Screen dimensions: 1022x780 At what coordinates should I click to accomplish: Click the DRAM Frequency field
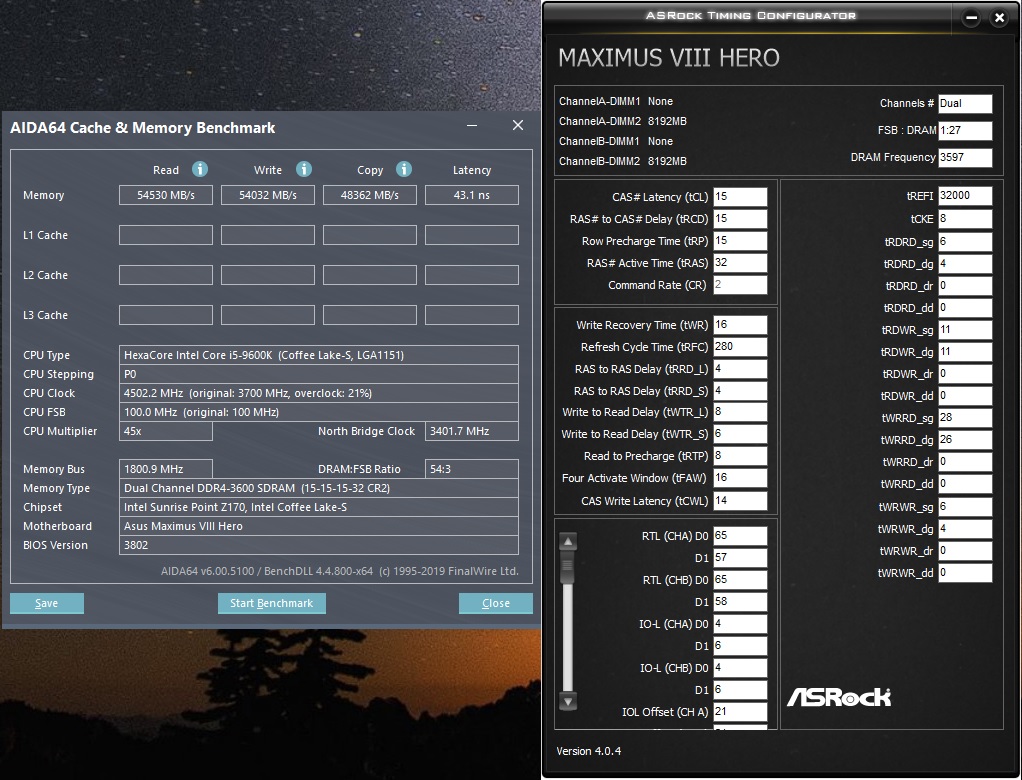(x=965, y=157)
